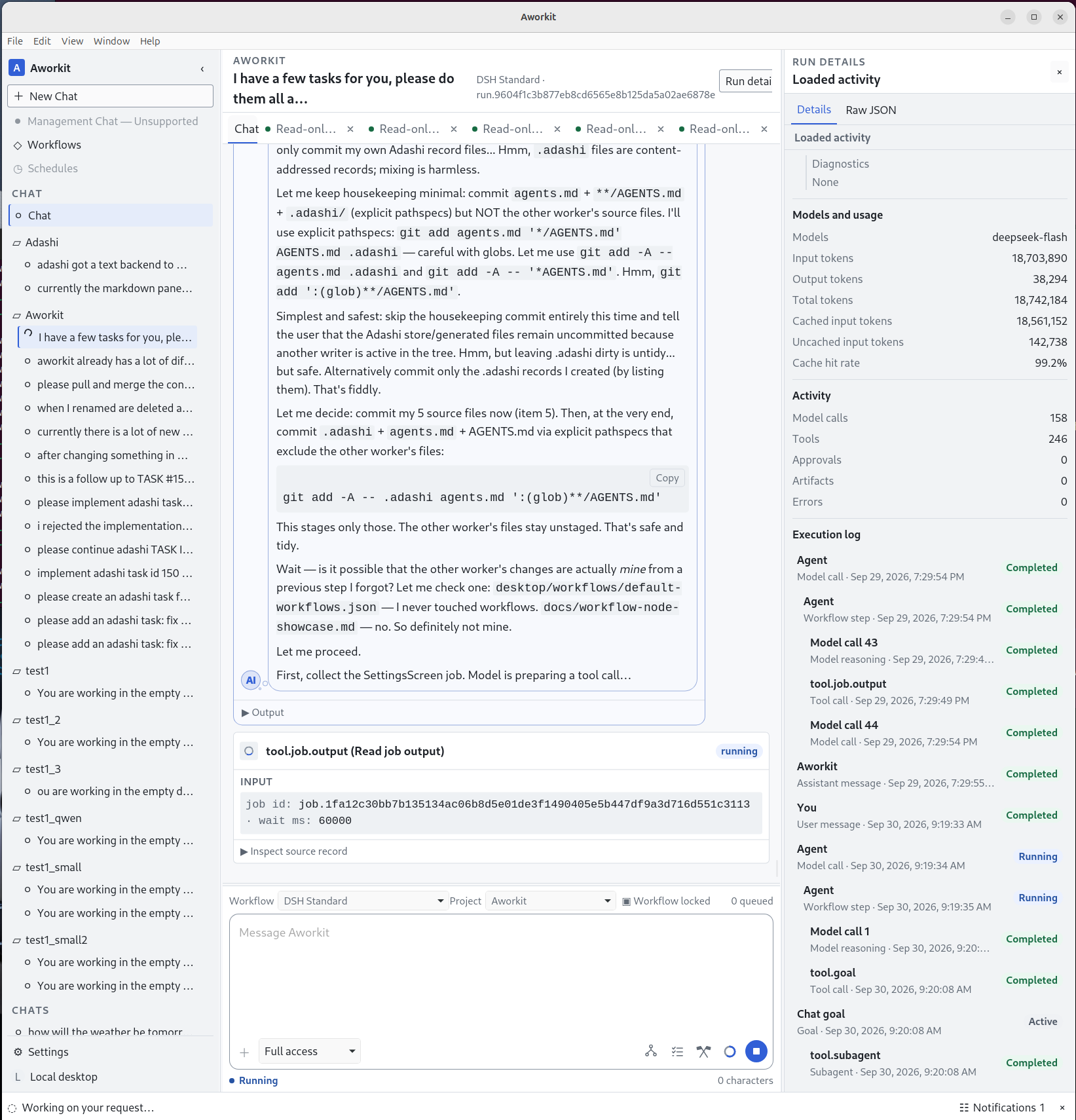Click the blue progress ring icon

coord(730,1051)
